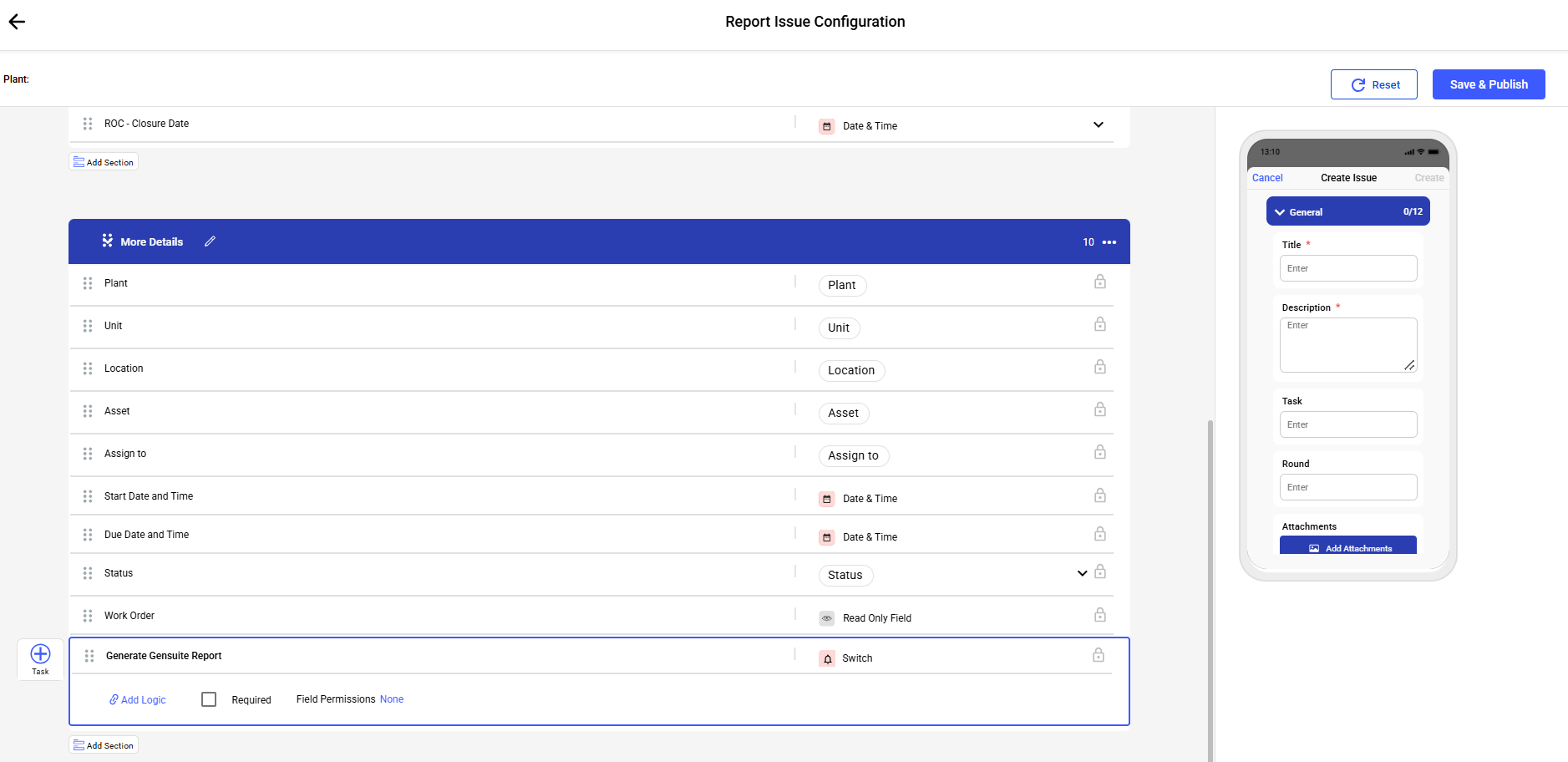This screenshot has height=762, width=1568.
Task: Click the drag handle for Status row
Action: point(88,573)
